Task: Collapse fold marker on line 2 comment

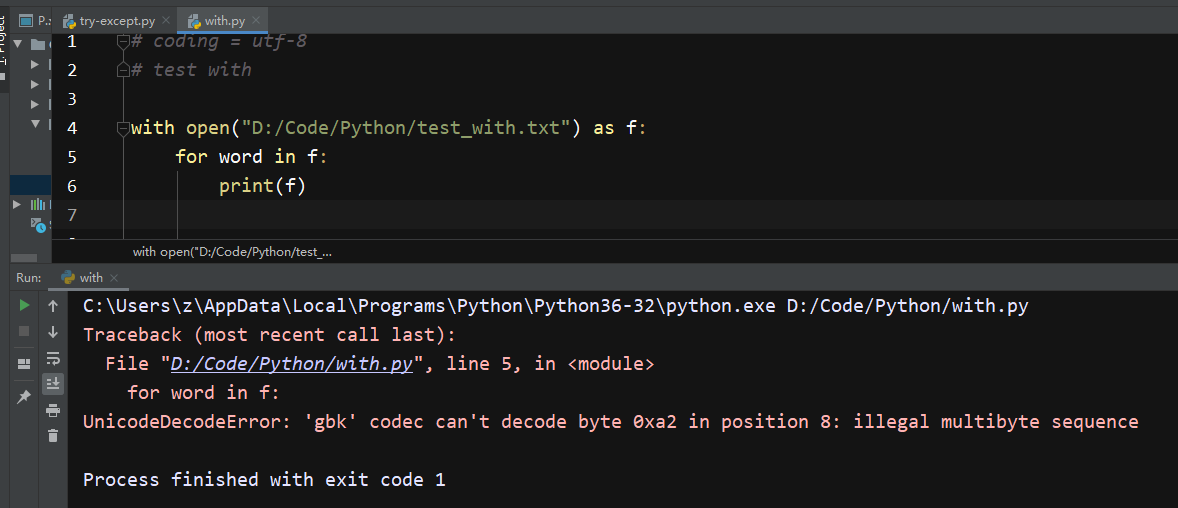Action: pos(123,70)
